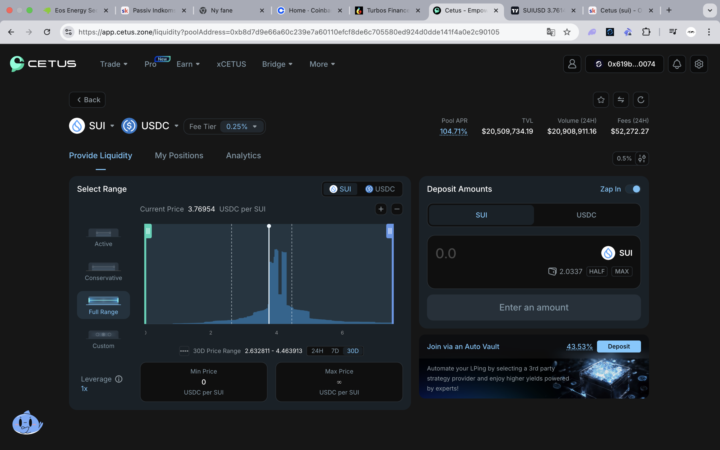Select 24H price range period
Image resolution: width=720 pixels, height=450 pixels.
tap(317, 351)
